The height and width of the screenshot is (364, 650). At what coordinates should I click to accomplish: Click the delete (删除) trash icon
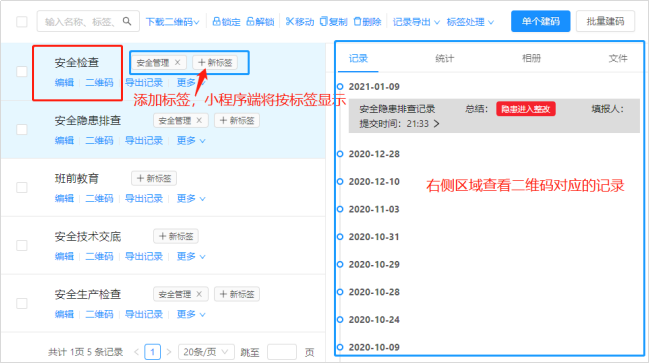coord(357,21)
